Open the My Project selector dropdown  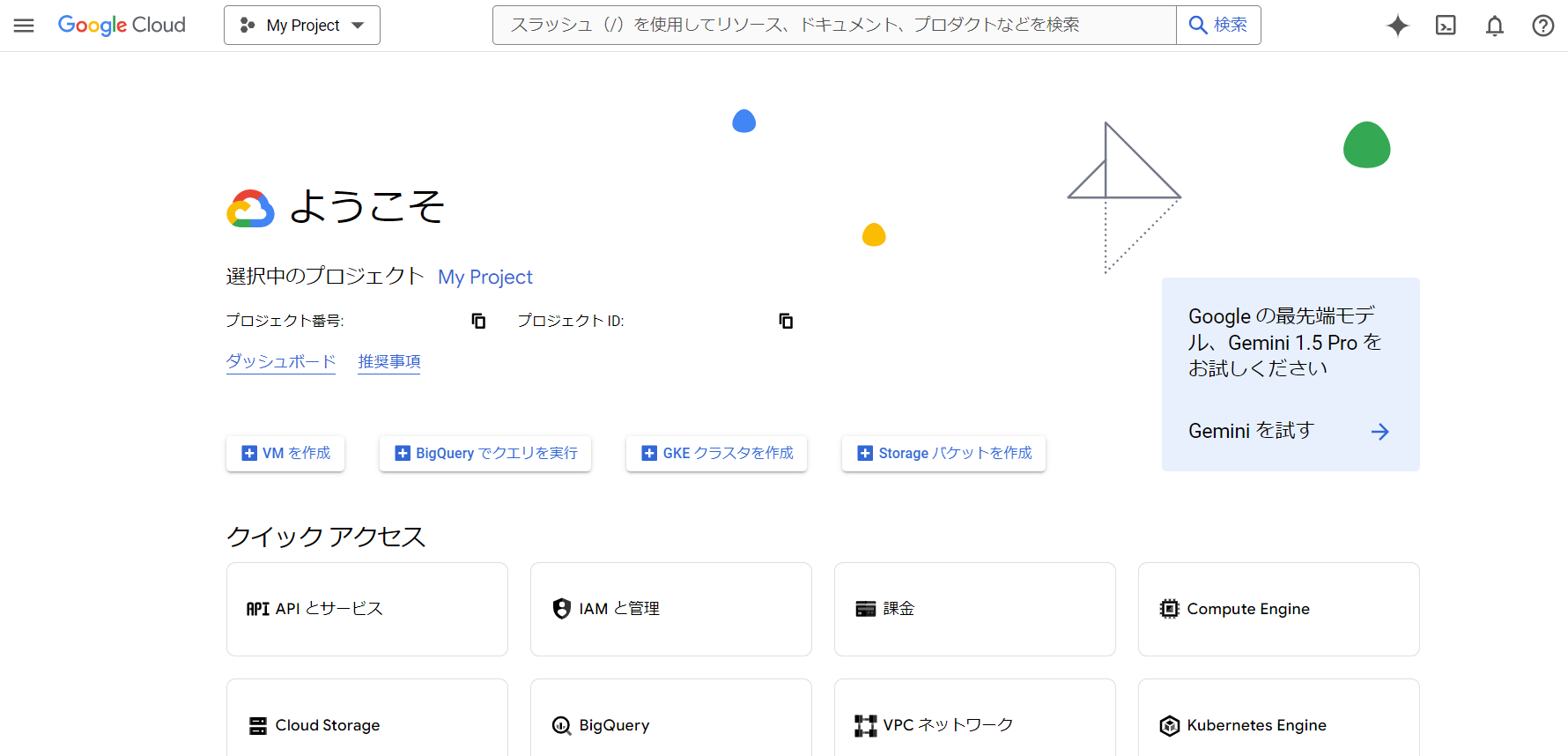302,26
